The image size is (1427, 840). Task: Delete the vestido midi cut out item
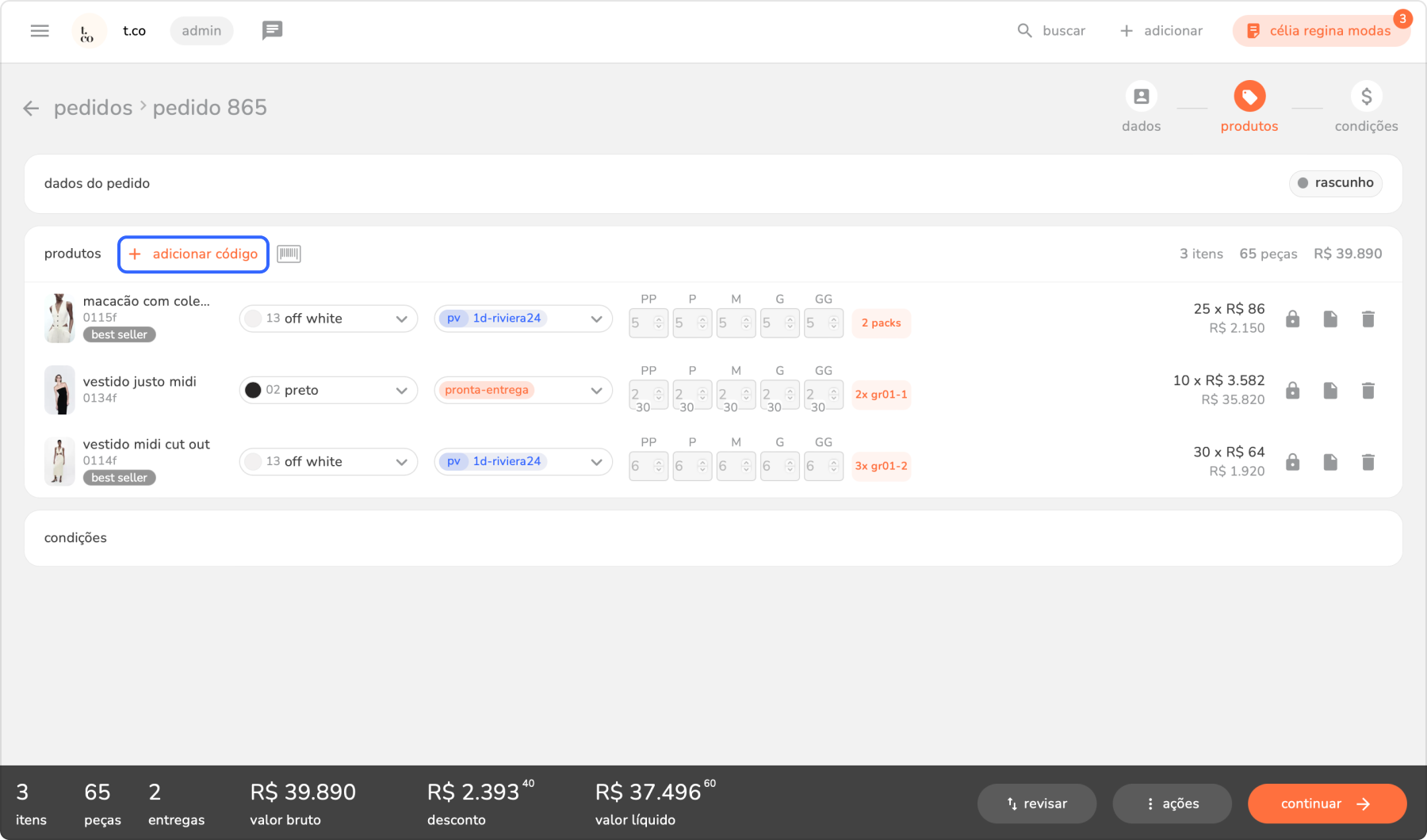pyautogui.click(x=1368, y=462)
